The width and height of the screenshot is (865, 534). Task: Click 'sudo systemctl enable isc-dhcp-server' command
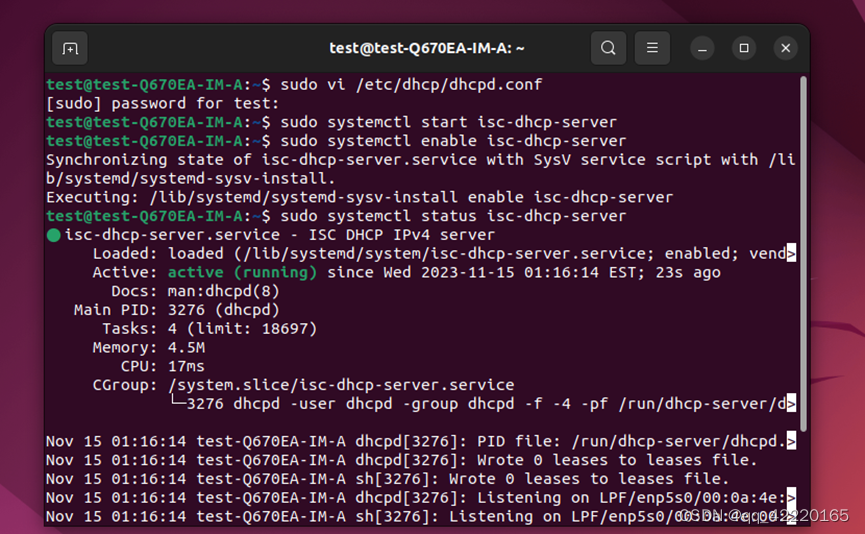pyautogui.click(x=453, y=141)
